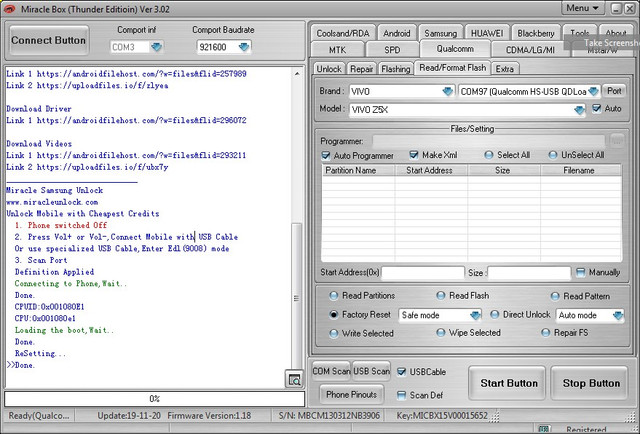
Task: Toggle the Auto checkbox next to Model
Action: (x=597, y=109)
